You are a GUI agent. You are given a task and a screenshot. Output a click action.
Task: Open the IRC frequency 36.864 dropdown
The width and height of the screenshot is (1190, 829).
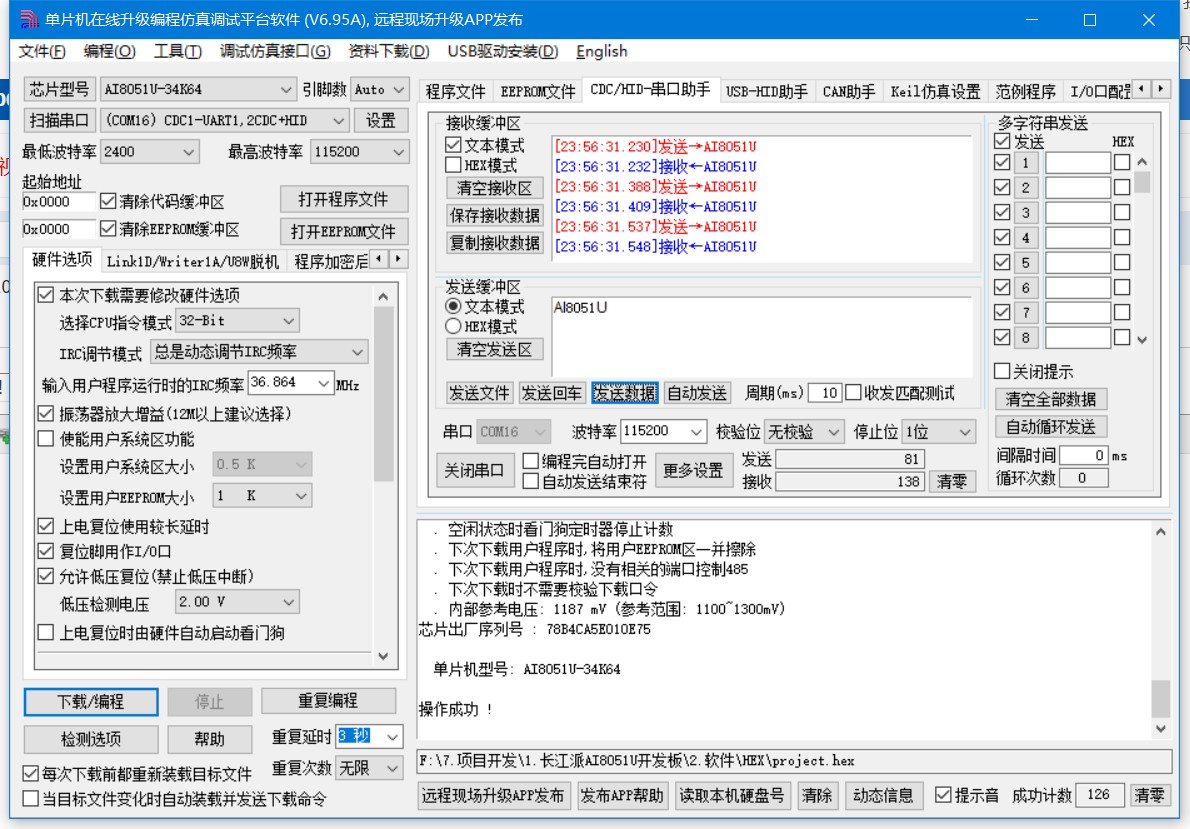point(323,382)
